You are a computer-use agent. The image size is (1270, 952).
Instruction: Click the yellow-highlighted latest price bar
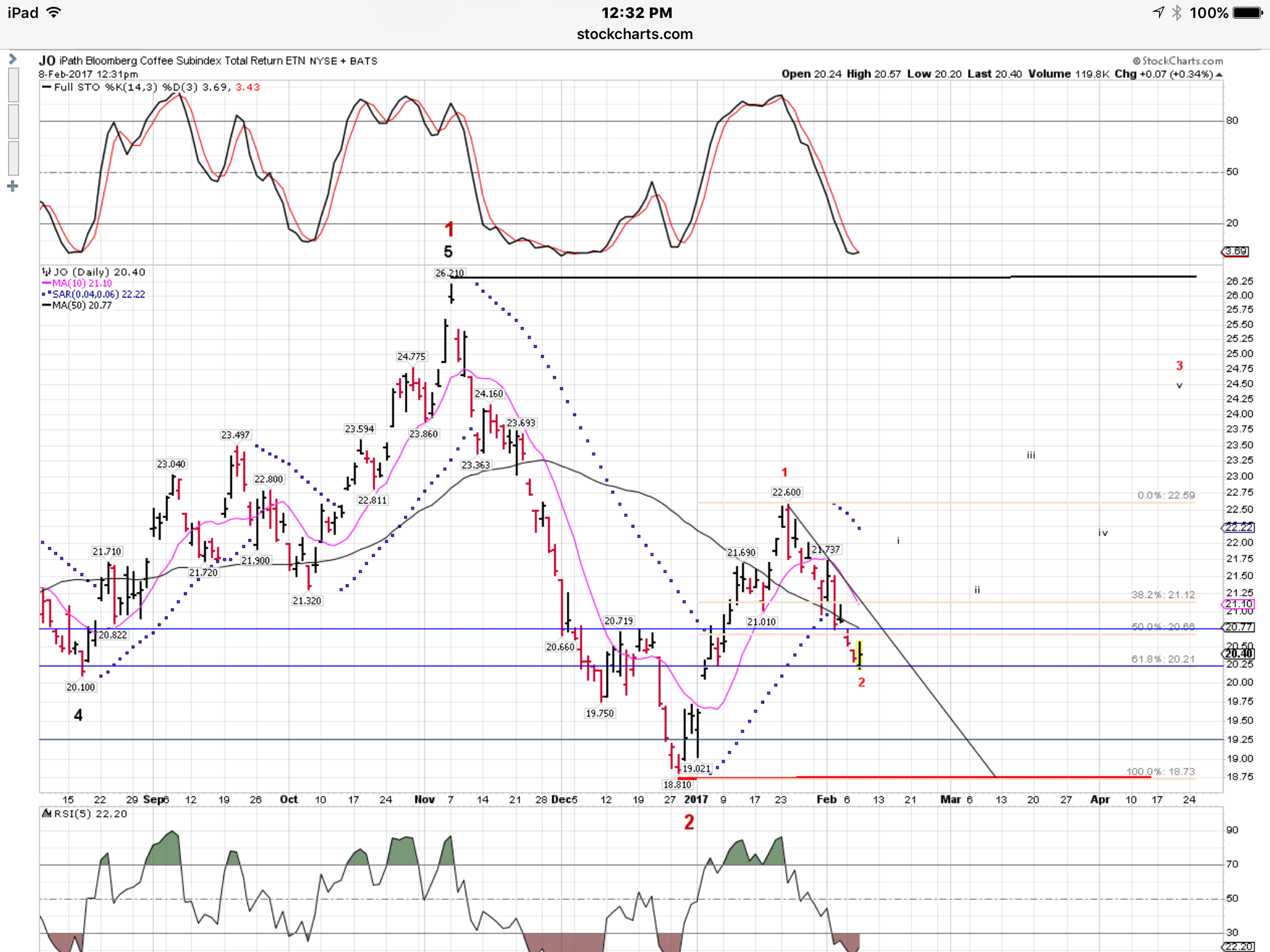coord(859,654)
